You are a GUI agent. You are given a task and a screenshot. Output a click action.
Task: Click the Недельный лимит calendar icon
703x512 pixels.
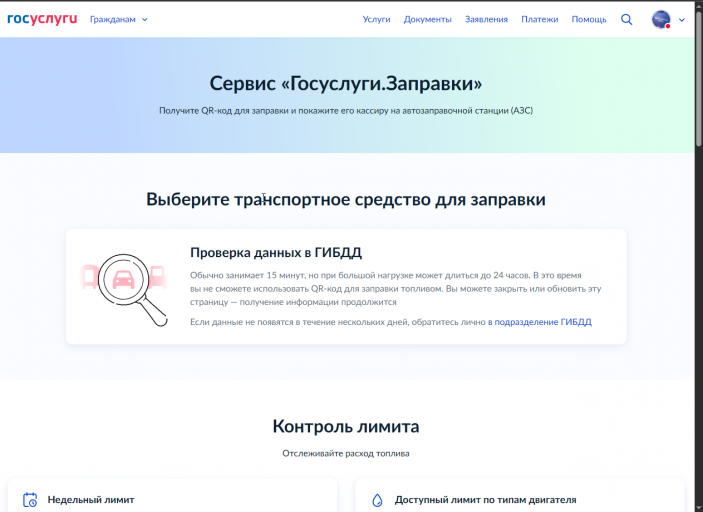click(30, 499)
